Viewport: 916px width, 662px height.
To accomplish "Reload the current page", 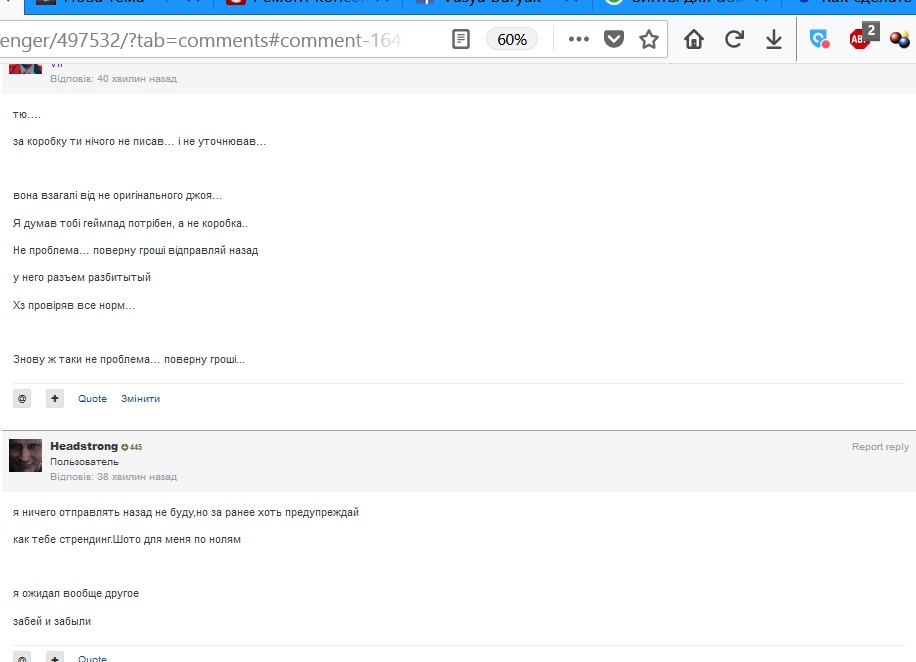I will (x=734, y=40).
